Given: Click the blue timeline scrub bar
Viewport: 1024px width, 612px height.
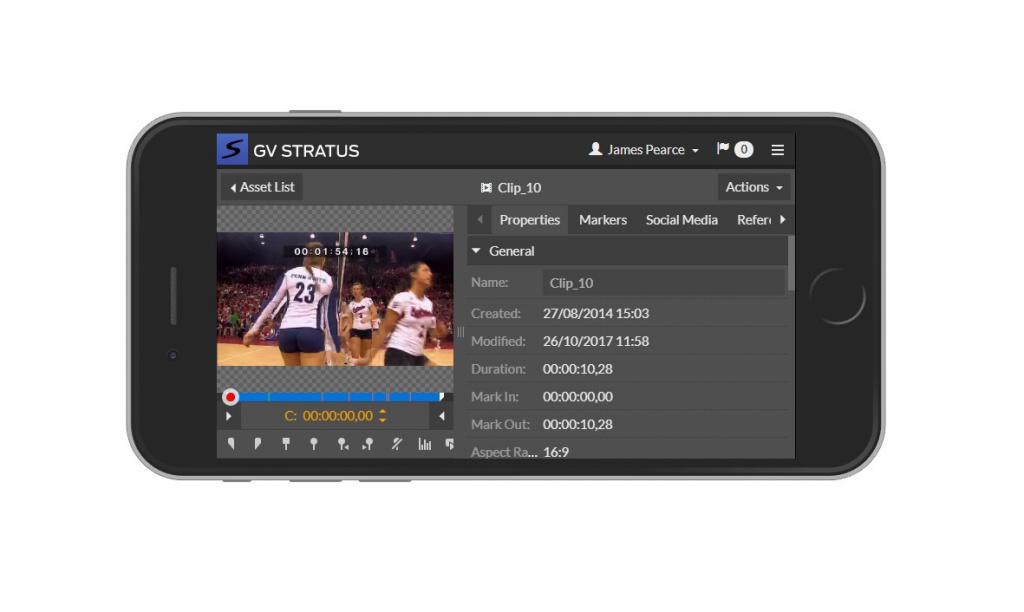Looking at the screenshot, I should click(340, 396).
